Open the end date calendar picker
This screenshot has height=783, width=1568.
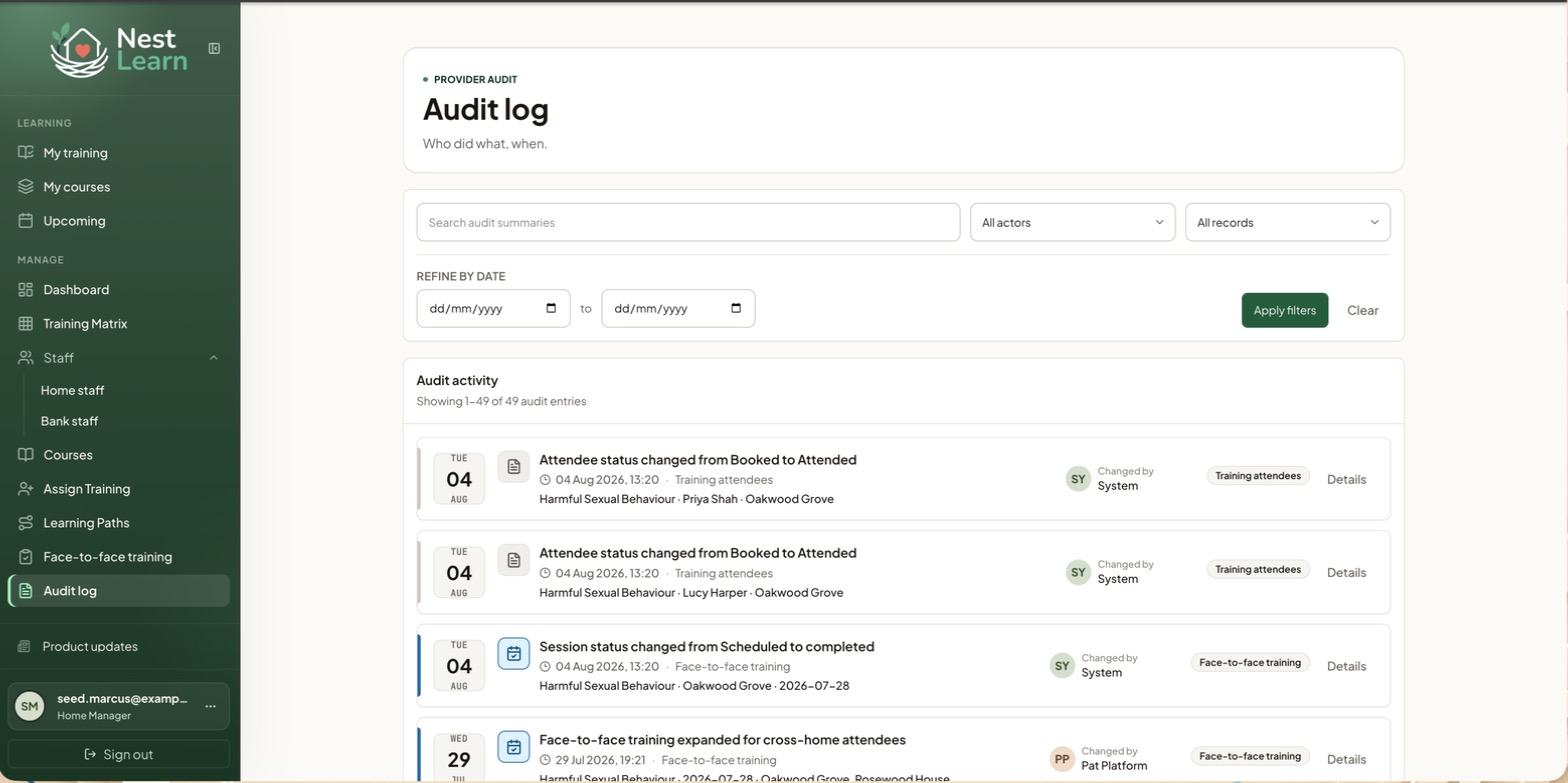pyautogui.click(x=736, y=308)
